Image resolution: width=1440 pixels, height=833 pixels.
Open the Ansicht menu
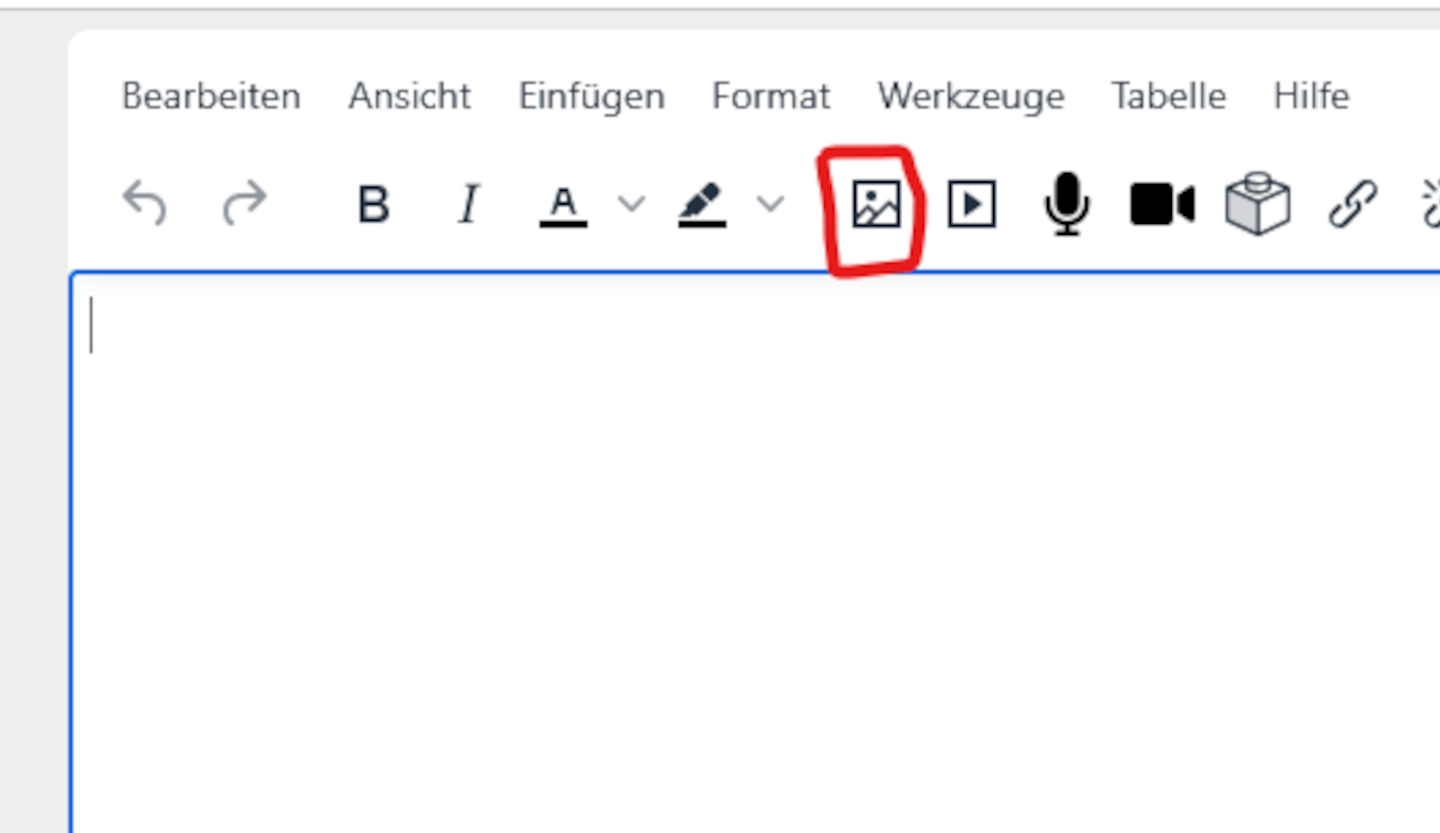(x=410, y=96)
